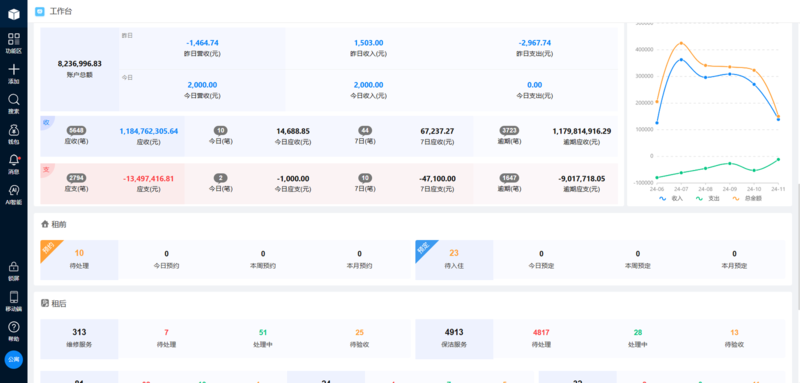Click 今日支出(元) 0.00 value

tap(535, 85)
